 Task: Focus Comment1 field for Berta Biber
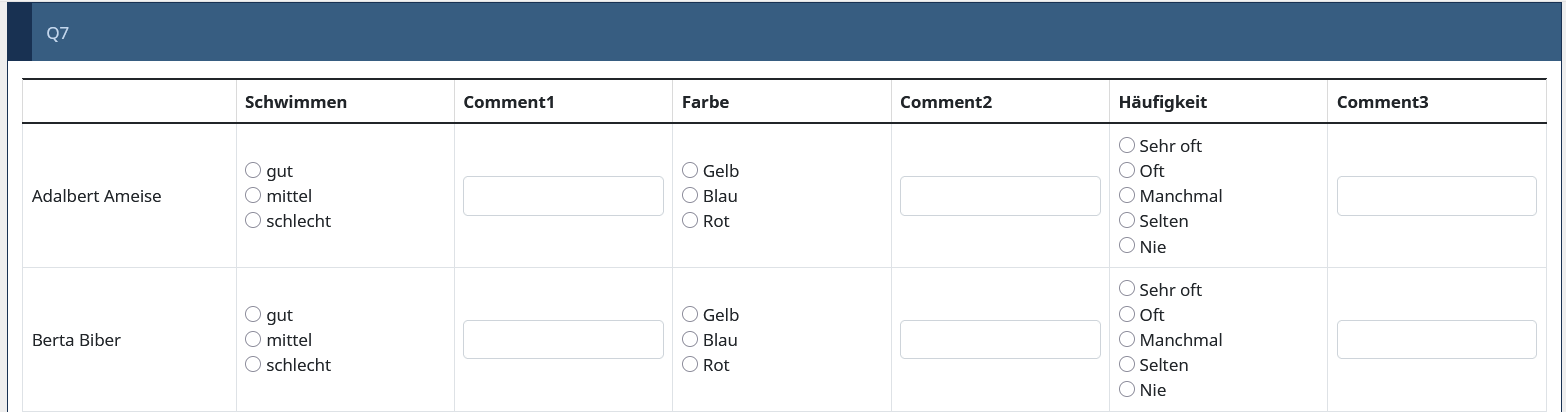[563, 340]
